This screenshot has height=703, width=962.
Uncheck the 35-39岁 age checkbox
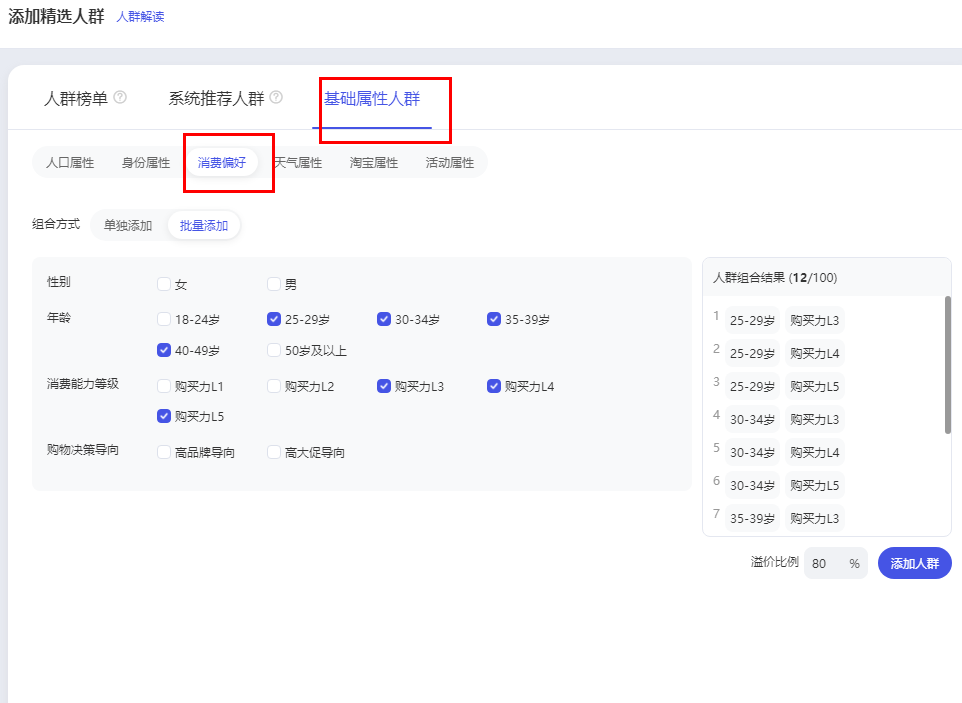pyautogui.click(x=494, y=320)
